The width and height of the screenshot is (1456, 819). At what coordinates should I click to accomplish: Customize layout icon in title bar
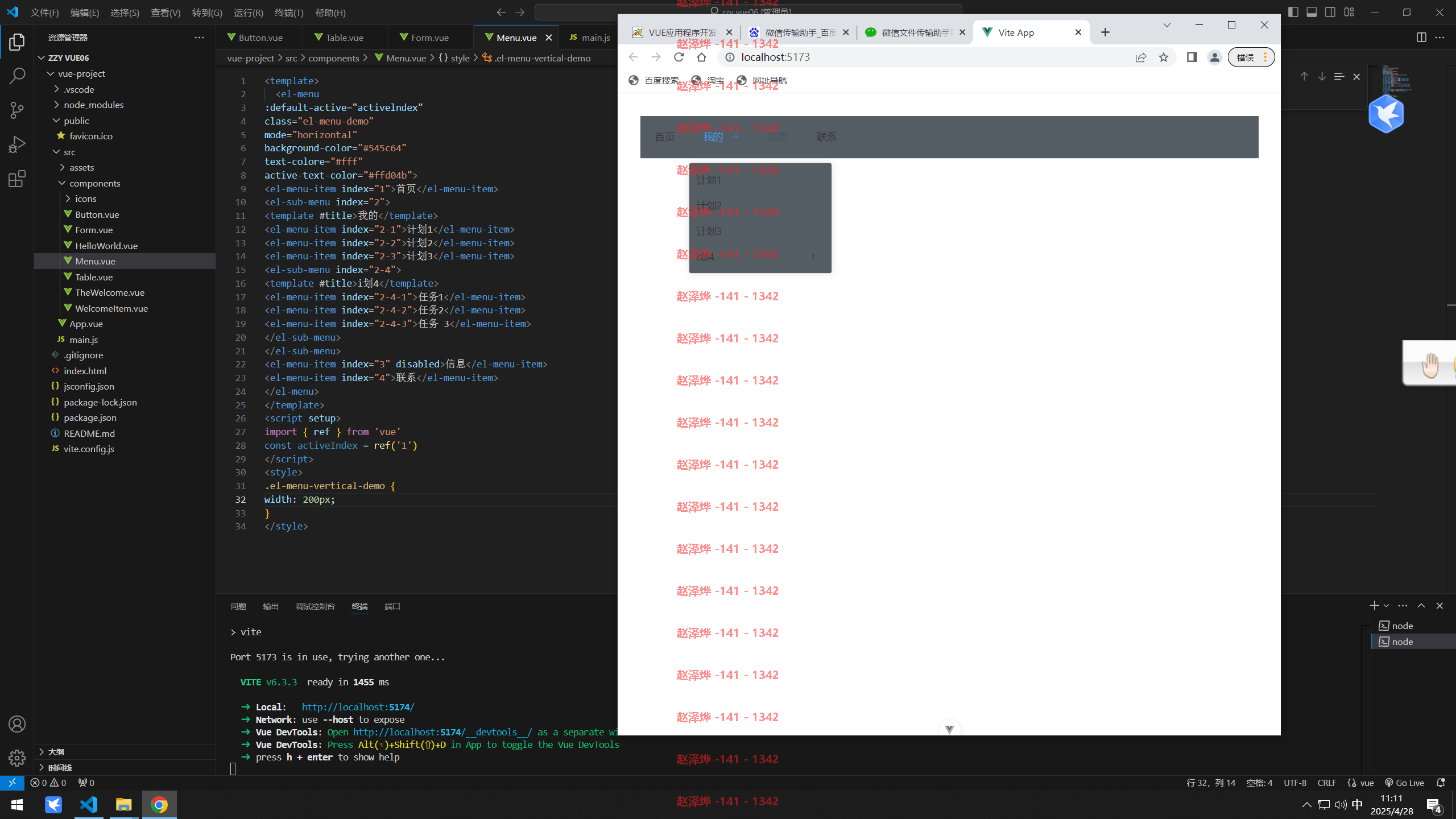pos(1349,12)
